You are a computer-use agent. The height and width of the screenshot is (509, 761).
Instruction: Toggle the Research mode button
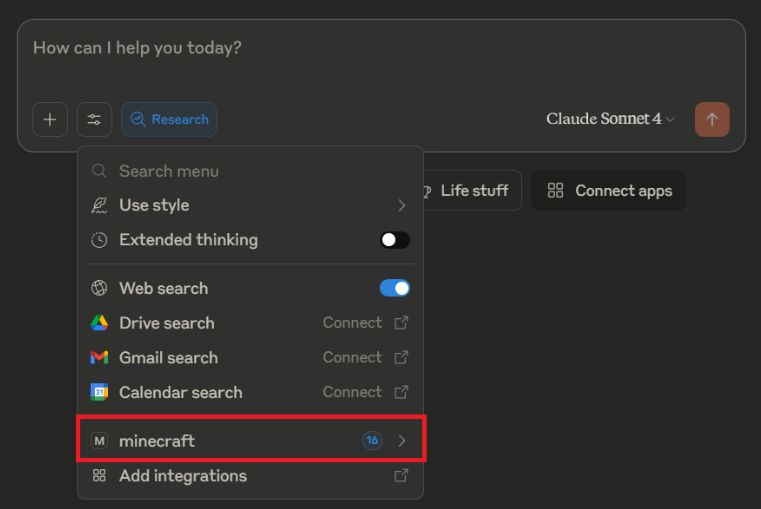pyautogui.click(x=169, y=119)
